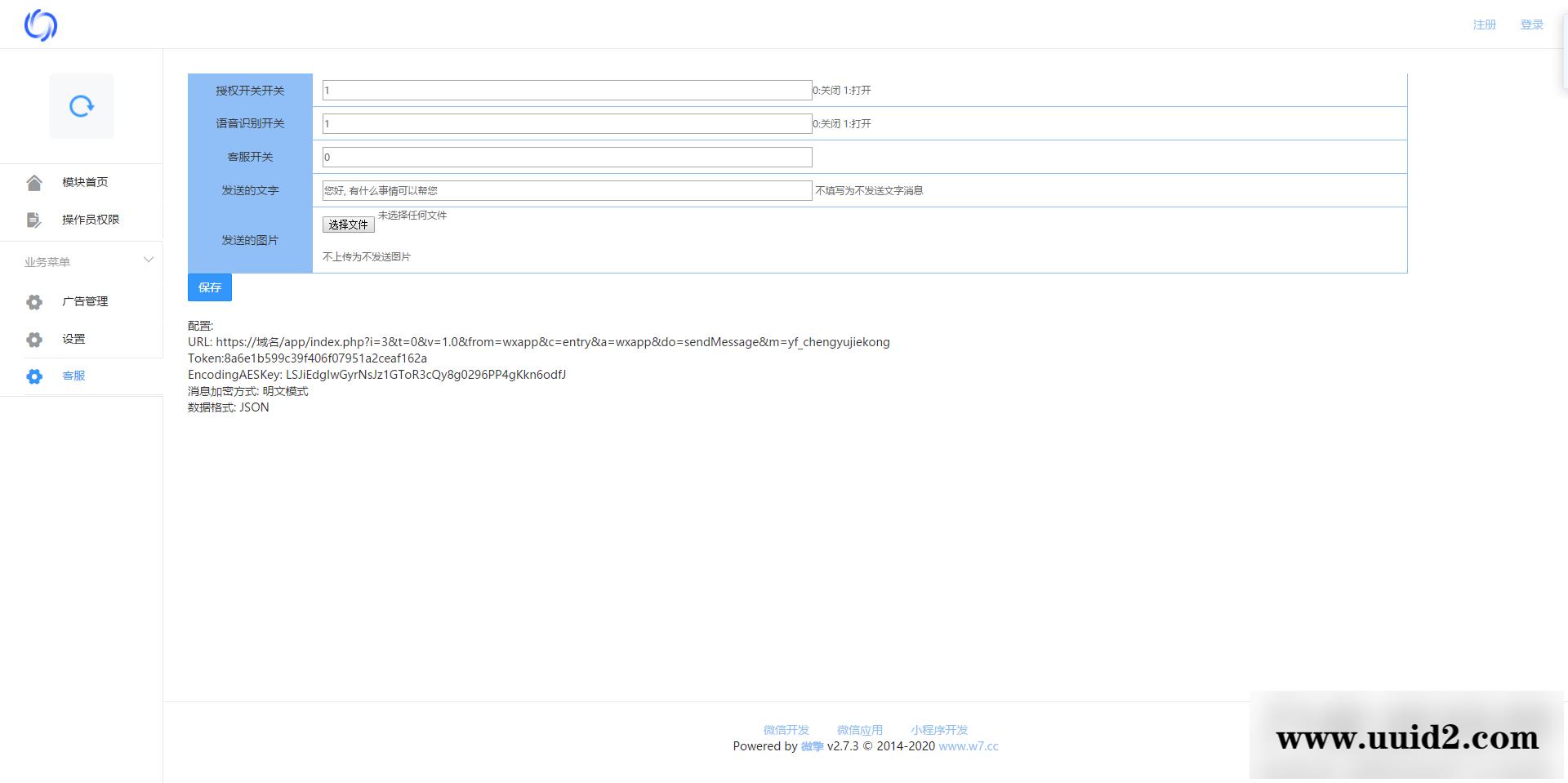Screen dimensions: 1568x783
Task: Click the blue swirl logo at top left
Action: point(41,25)
